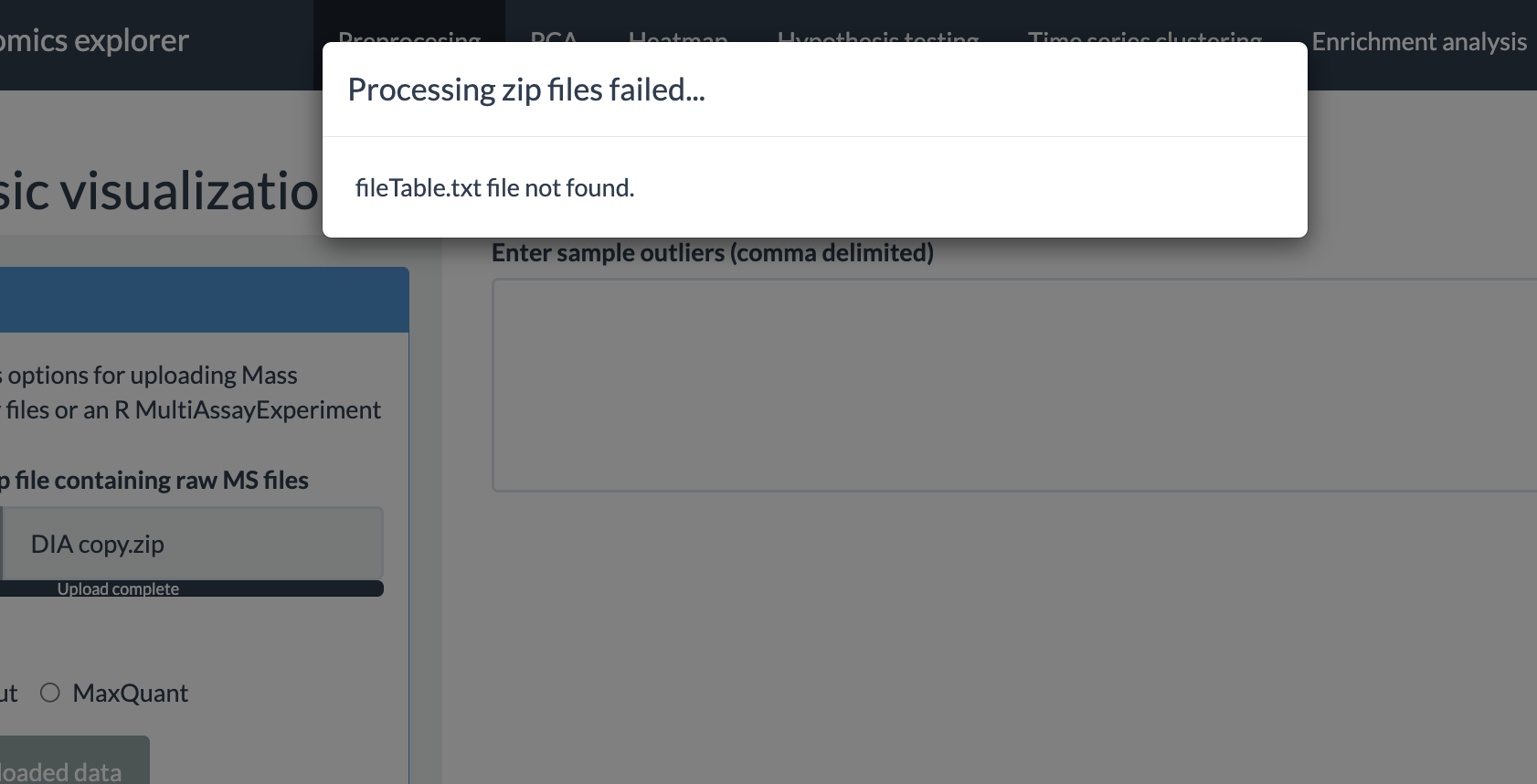Click the large visualization page heading

pos(159,190)
